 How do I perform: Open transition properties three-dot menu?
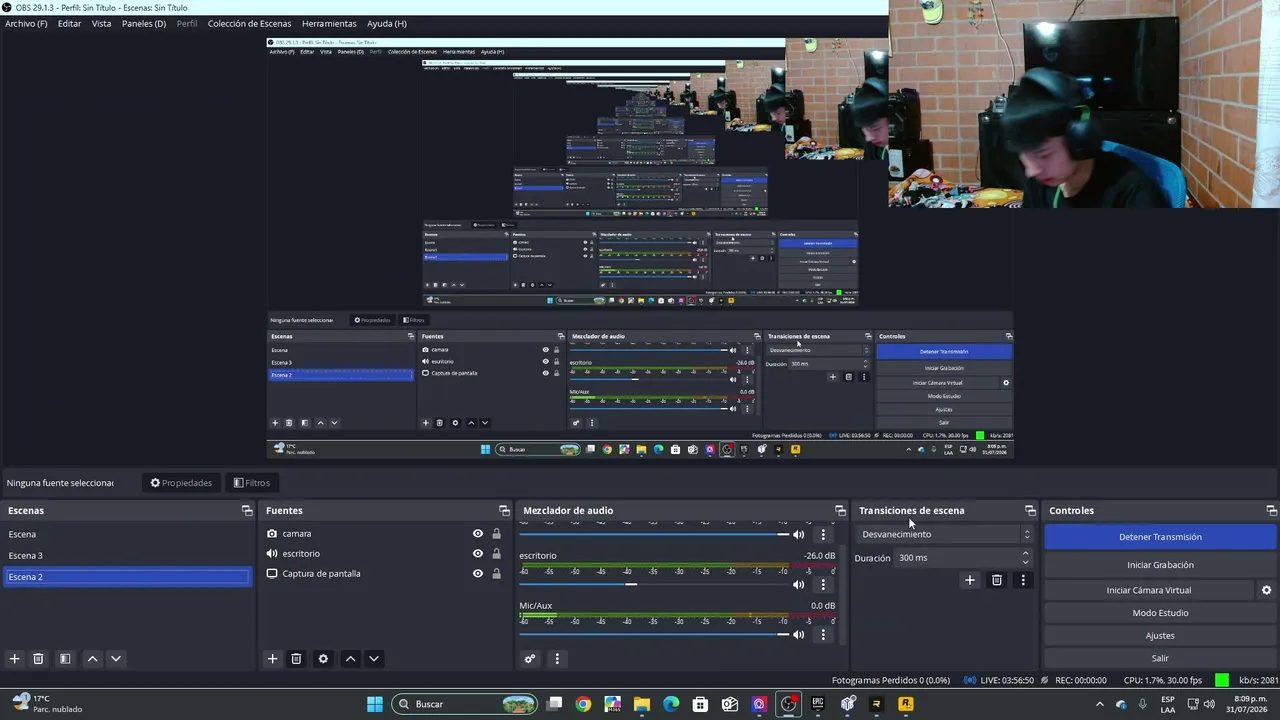pyautogui.click(x=1022, y=580)
